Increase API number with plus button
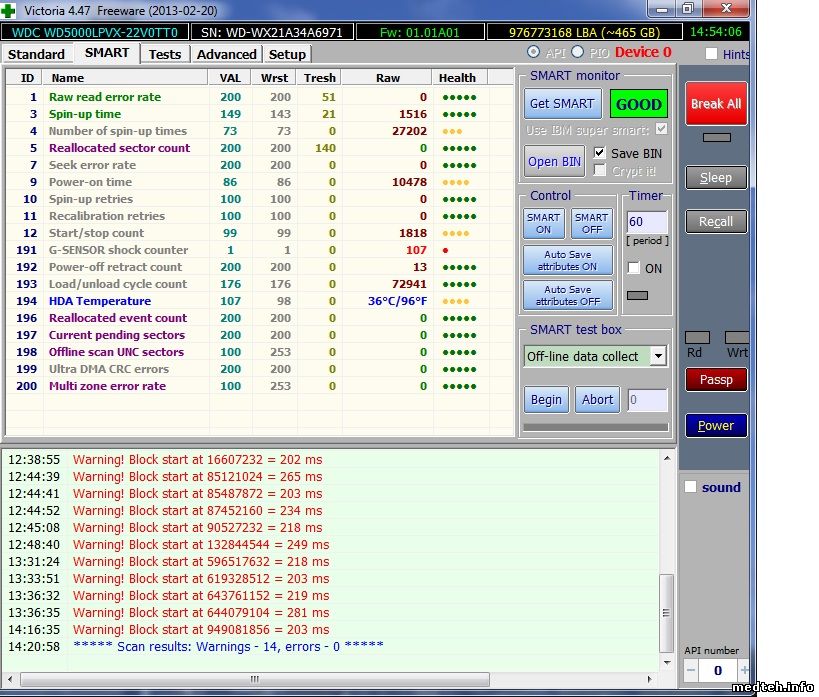Screen dimensions: 819x697 744,669
